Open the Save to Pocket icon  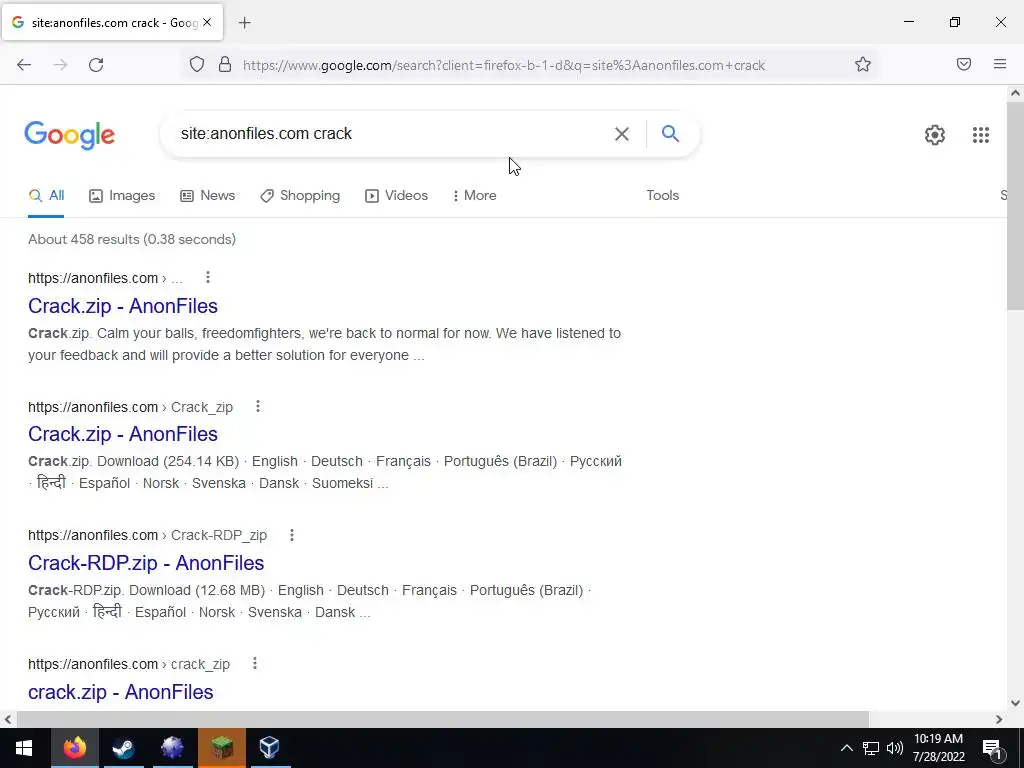pos(964,64)
